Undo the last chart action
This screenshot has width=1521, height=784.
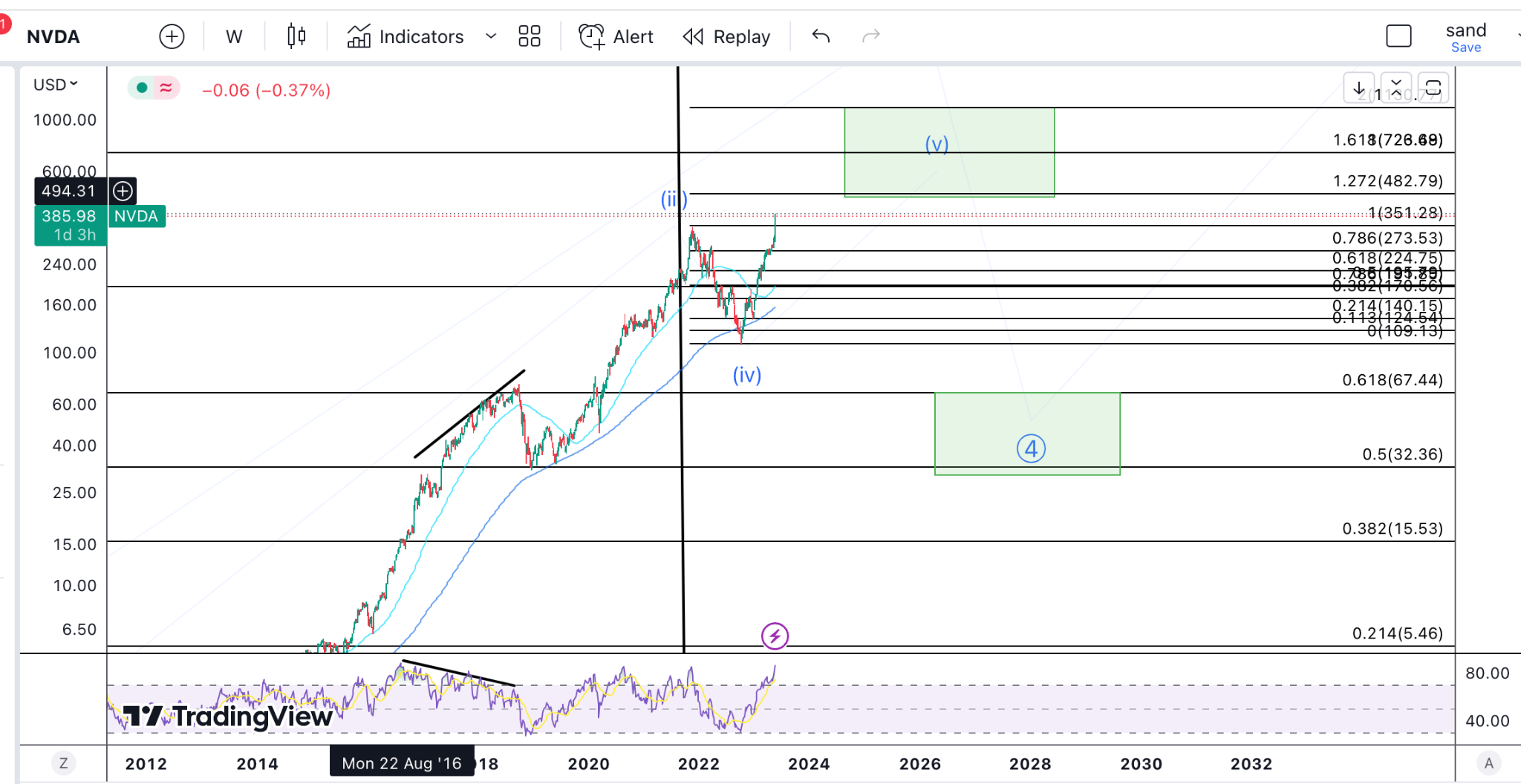(821, 36)
